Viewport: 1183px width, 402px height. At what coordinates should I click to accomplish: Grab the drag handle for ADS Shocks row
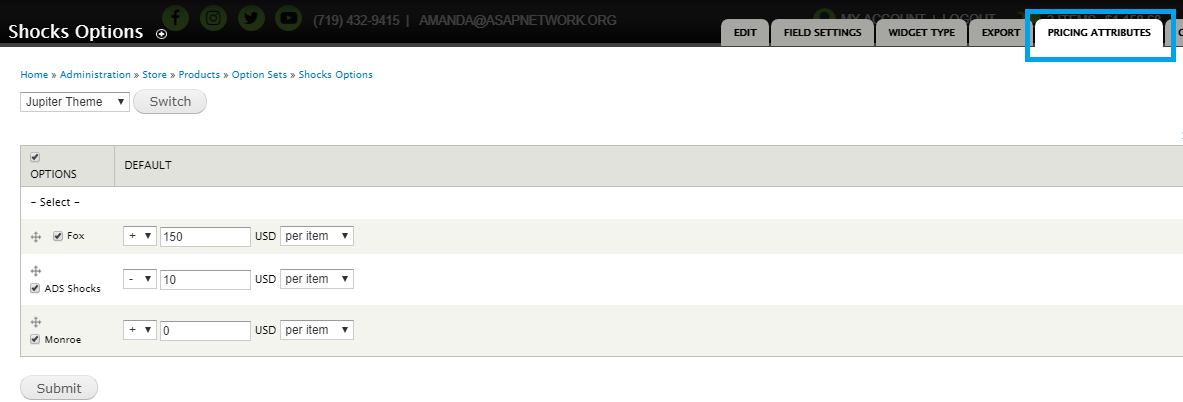tap(35, 271)
